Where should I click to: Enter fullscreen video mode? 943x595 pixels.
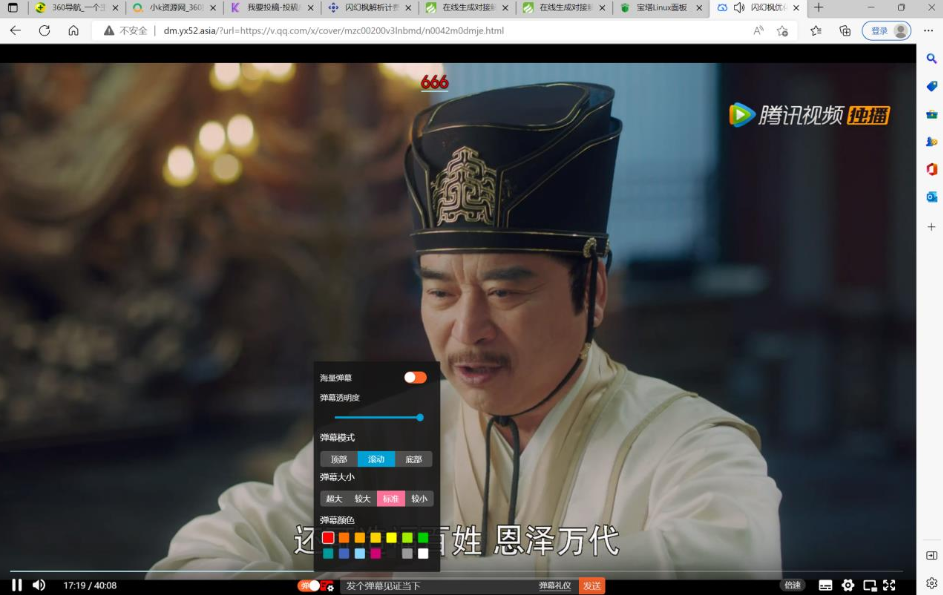[x=889, y=585]
